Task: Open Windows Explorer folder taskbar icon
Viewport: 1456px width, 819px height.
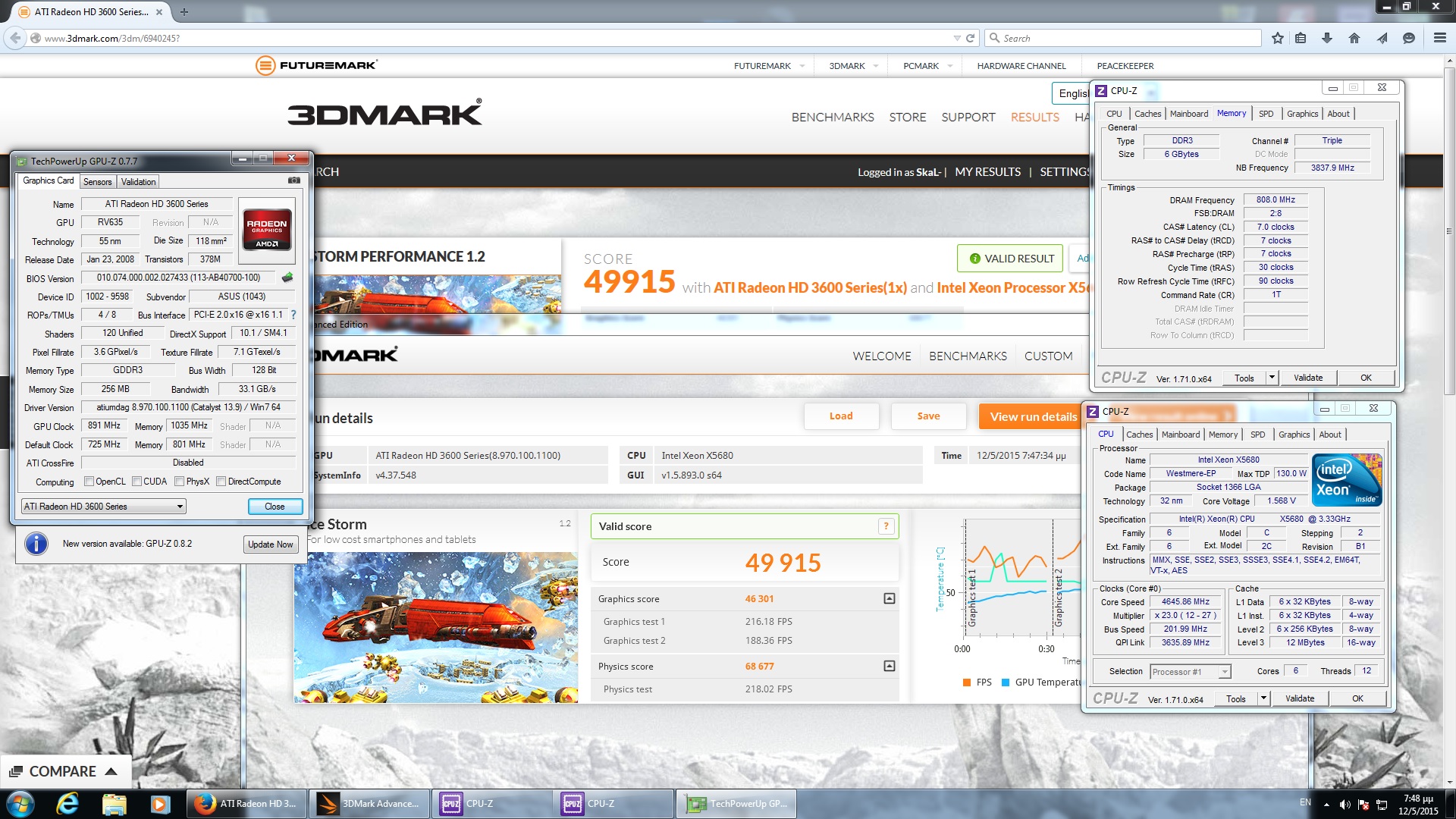Action: [114, 804]
